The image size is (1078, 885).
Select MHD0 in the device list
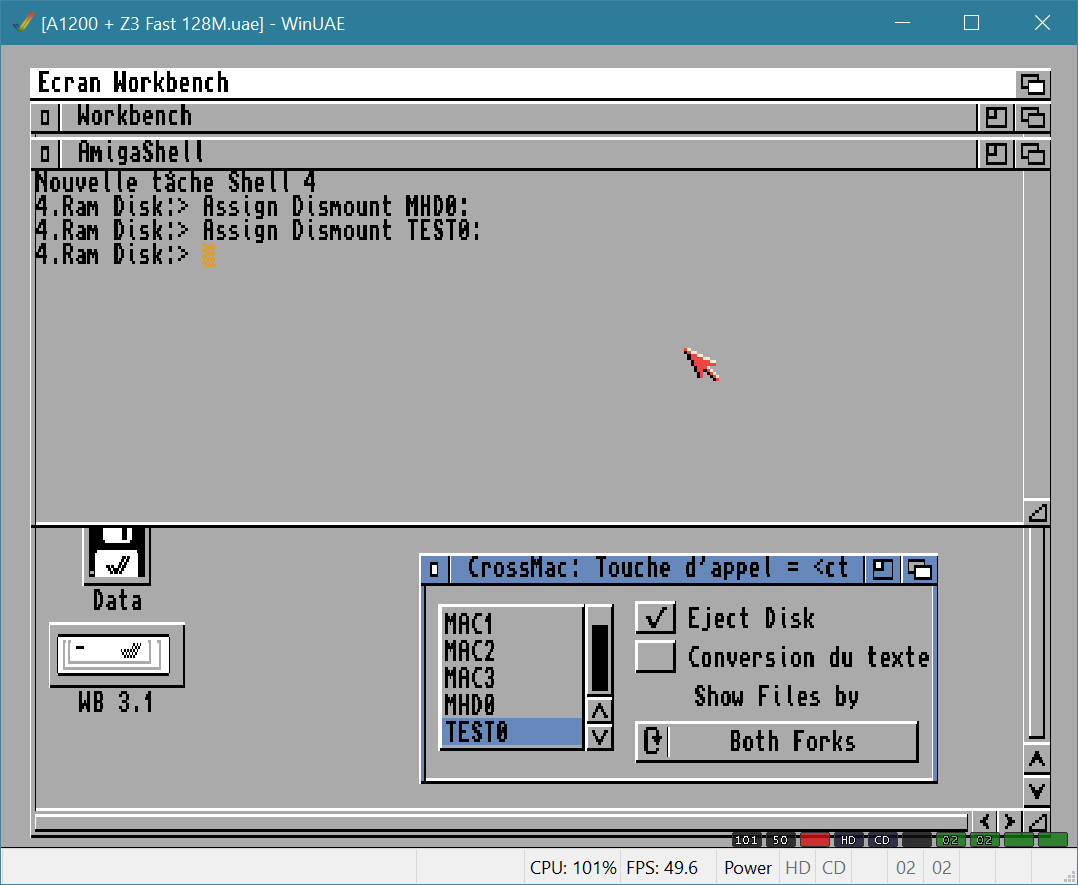(x=511, y=705)
